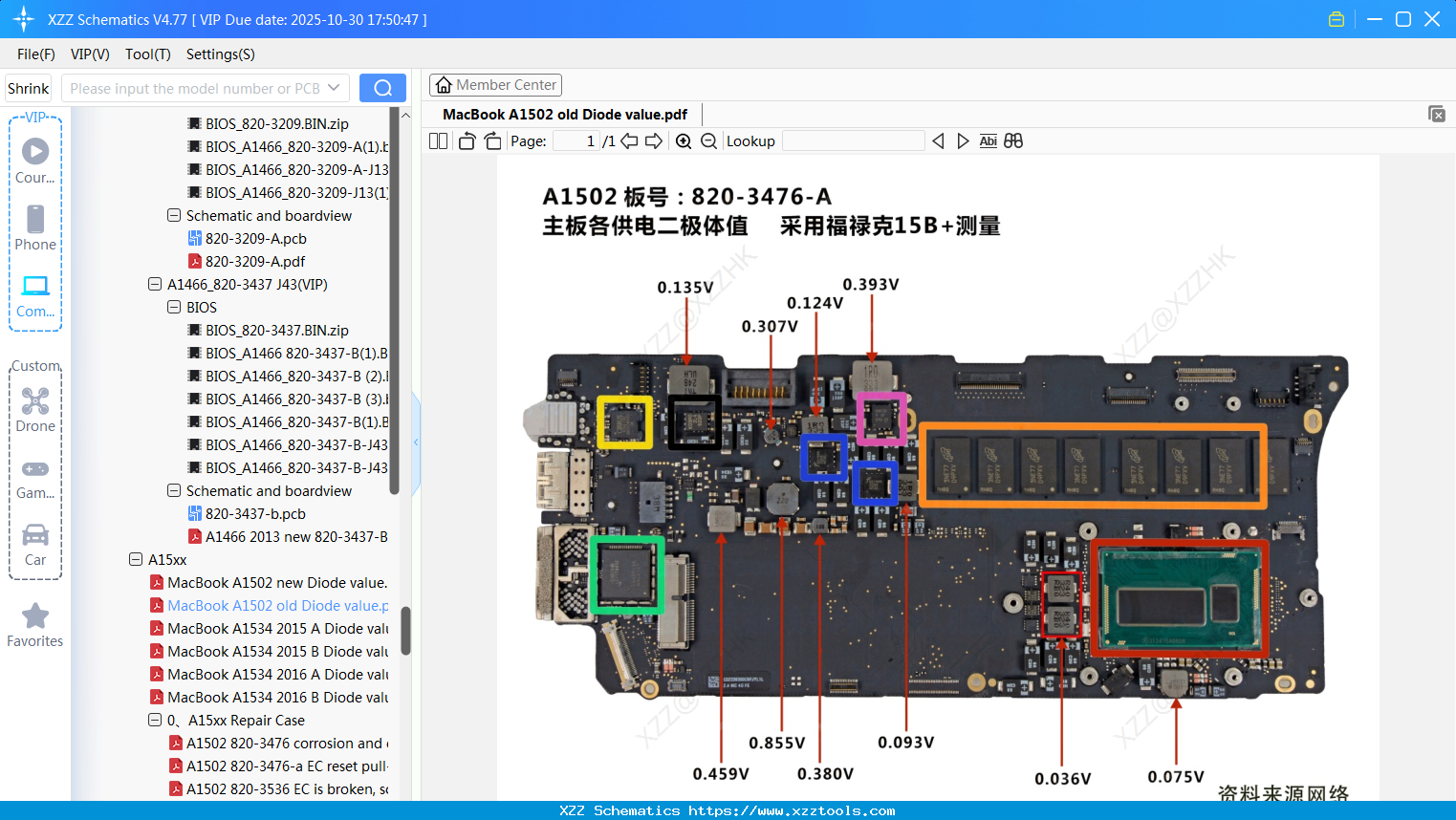Toggle the Abi whole-word match icon
Image resolution: width=1456 pixels, height=820 pixels.
pos(989,141)
